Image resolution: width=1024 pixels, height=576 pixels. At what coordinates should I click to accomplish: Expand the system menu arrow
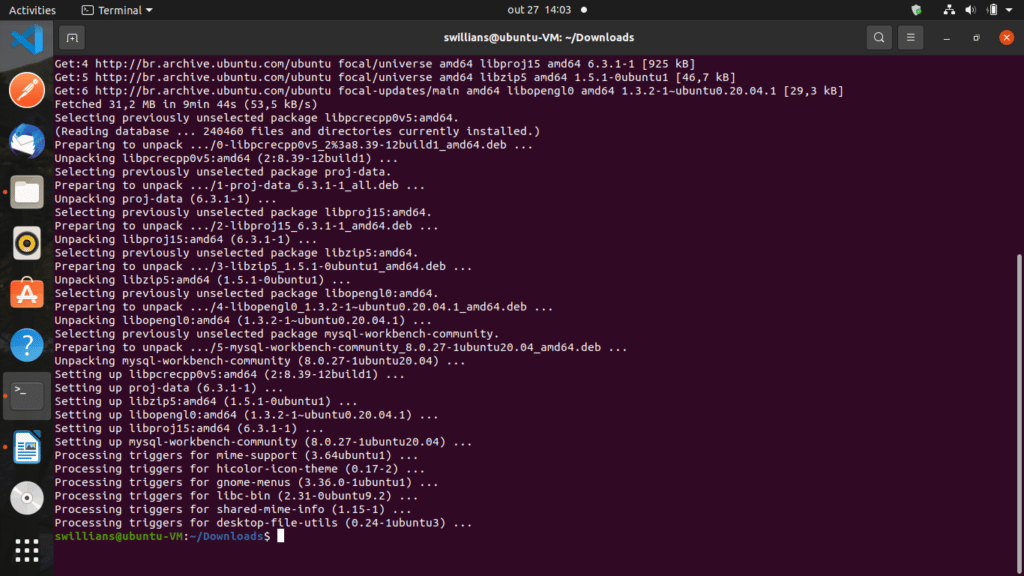tap(1009, 10)
